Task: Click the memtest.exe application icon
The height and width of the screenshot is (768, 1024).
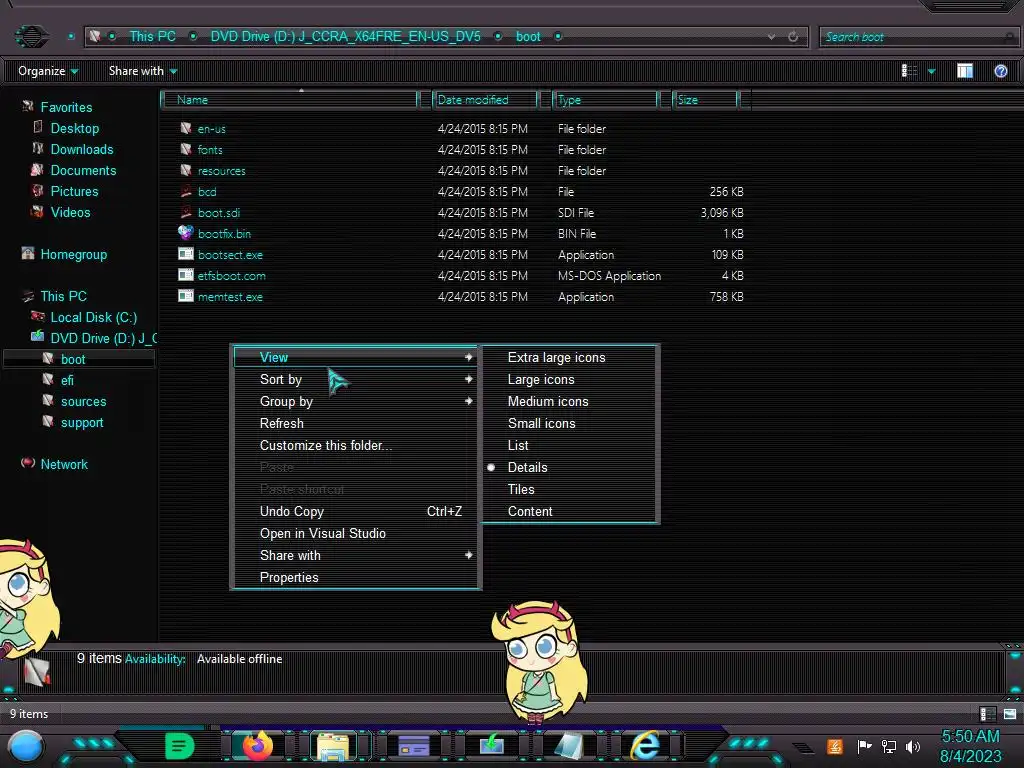Action: [x=186, y=296]
